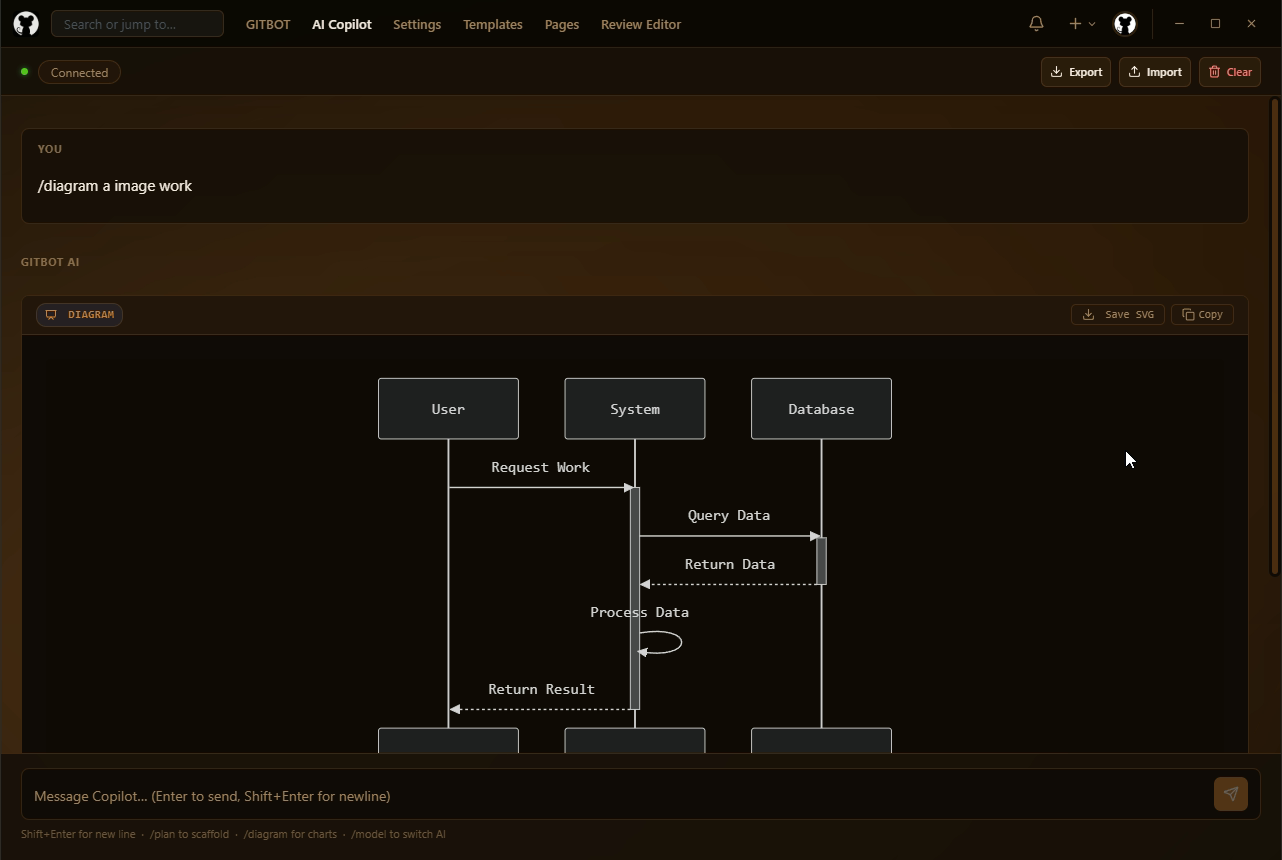Click the Message Copilot input box

(615, 796)
